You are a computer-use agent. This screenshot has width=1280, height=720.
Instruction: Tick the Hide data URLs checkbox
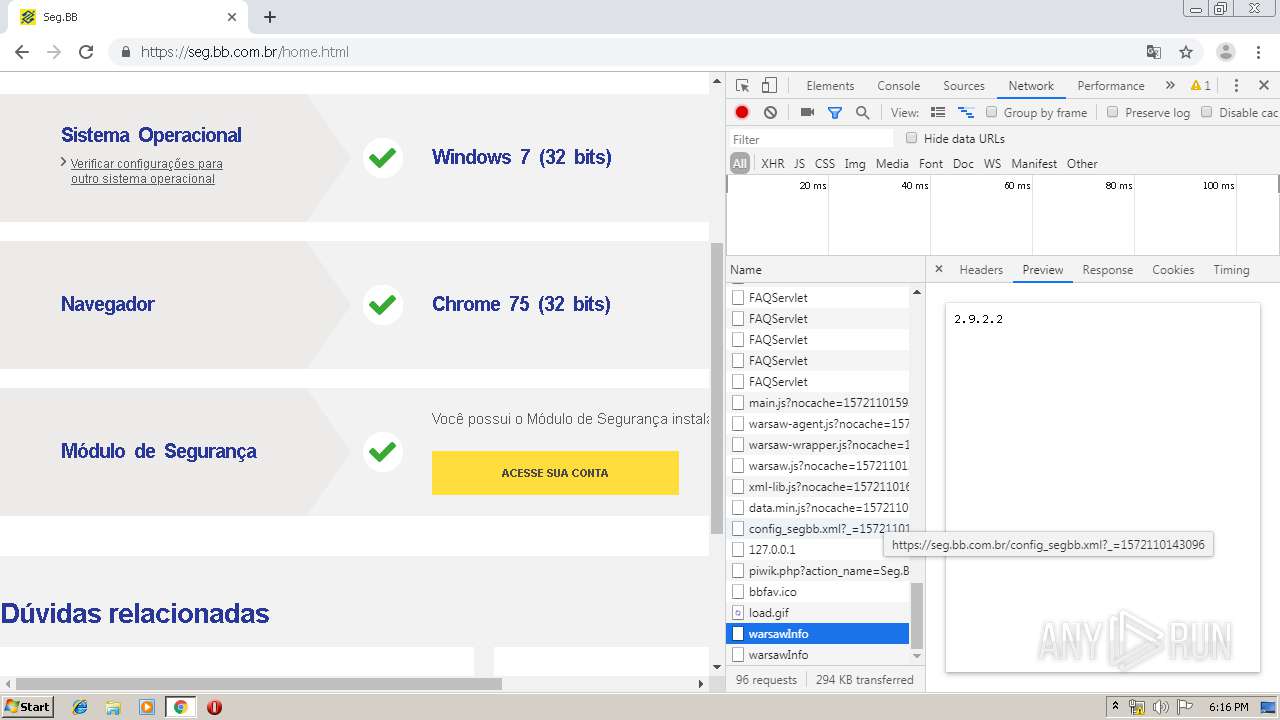click(x=911, y=138)
